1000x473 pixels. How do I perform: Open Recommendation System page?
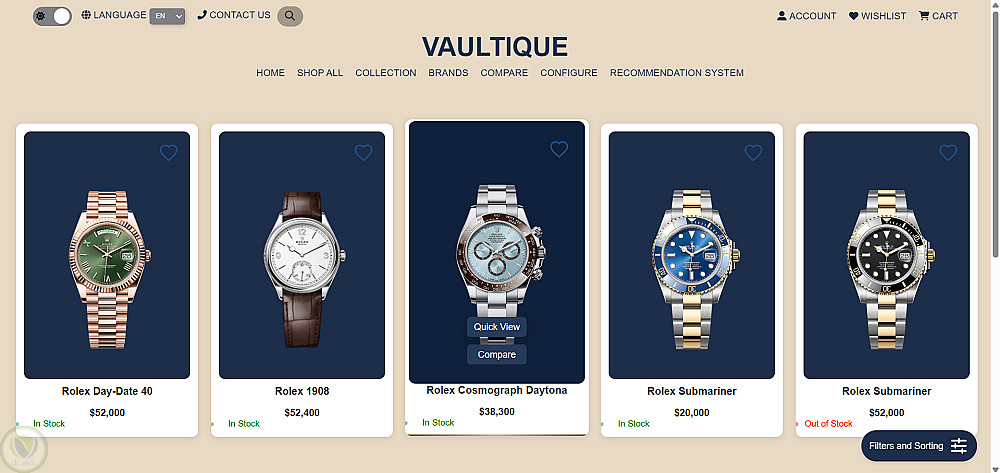click(x=677, y=73)
